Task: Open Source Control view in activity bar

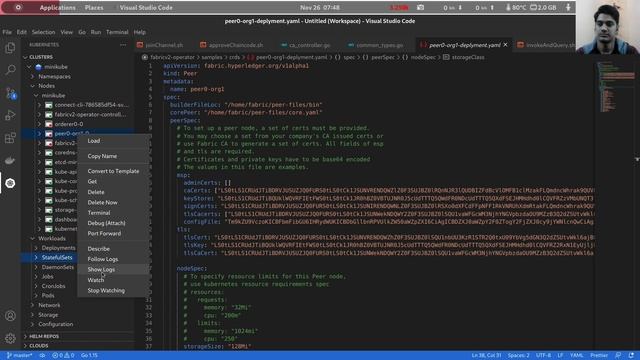Action: tap(11, 93)
